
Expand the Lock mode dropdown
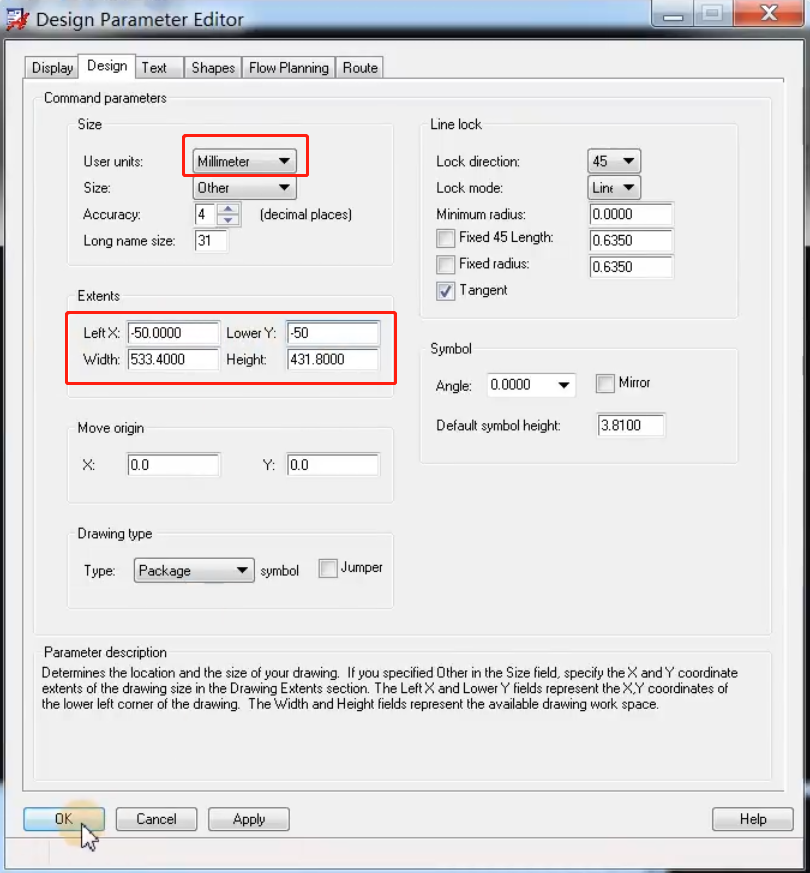(x=614, y=188)
